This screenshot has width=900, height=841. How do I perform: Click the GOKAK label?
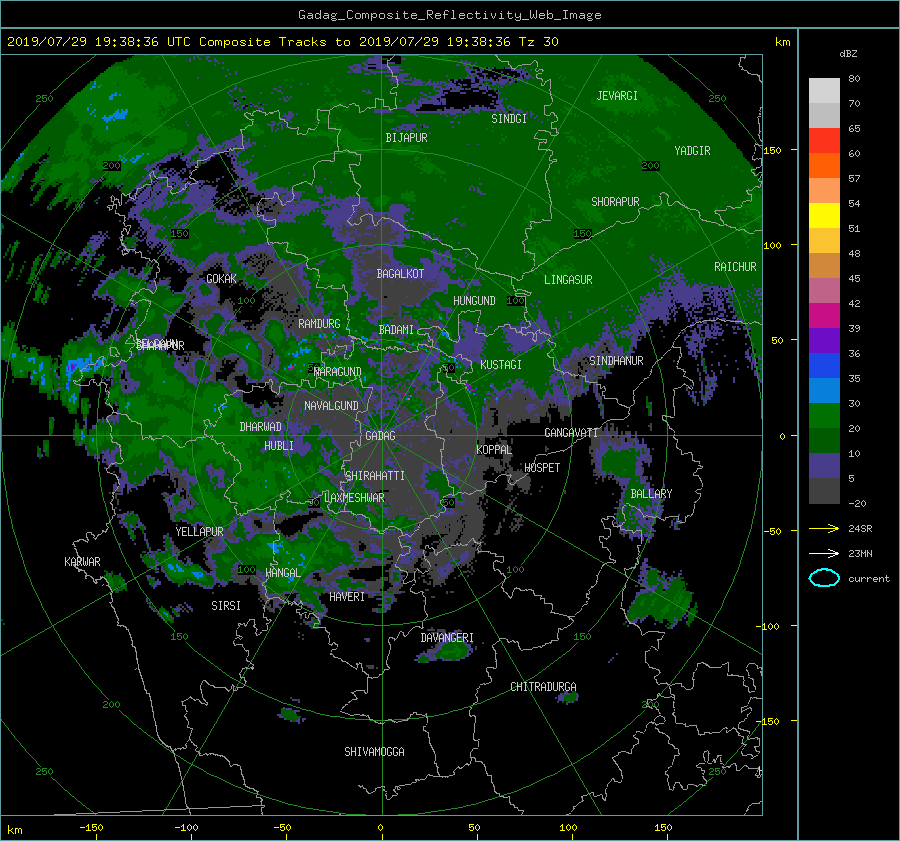point(221,279)
